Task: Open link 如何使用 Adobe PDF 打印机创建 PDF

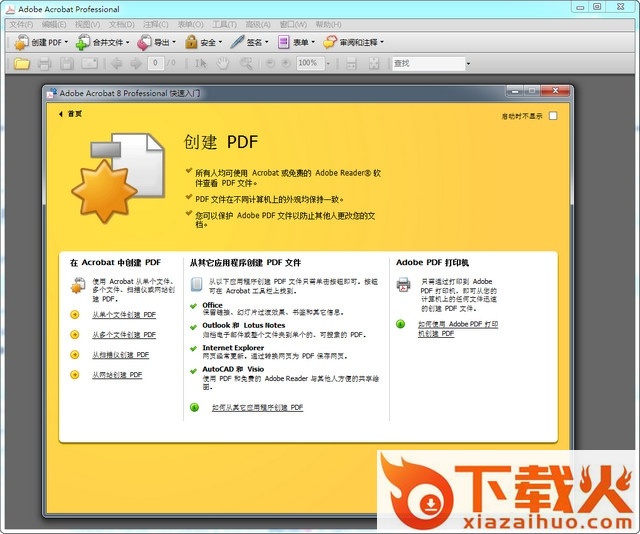Action: pos(458,329)
